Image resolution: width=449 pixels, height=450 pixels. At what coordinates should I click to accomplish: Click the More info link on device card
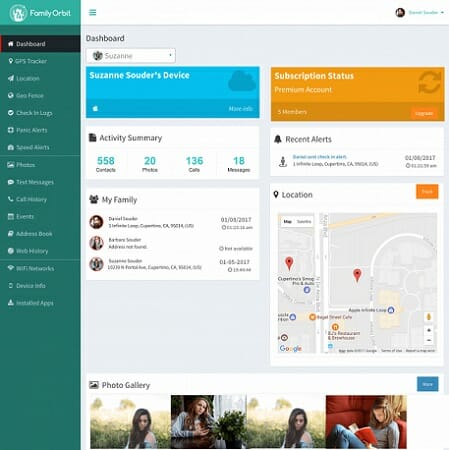[x=240, y=109]
